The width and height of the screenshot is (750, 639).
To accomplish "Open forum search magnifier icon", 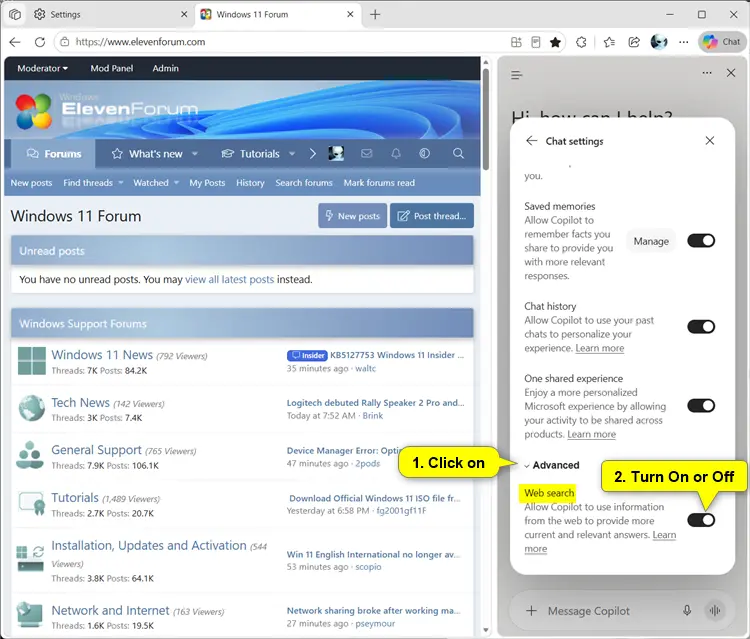I will (458, 154).
